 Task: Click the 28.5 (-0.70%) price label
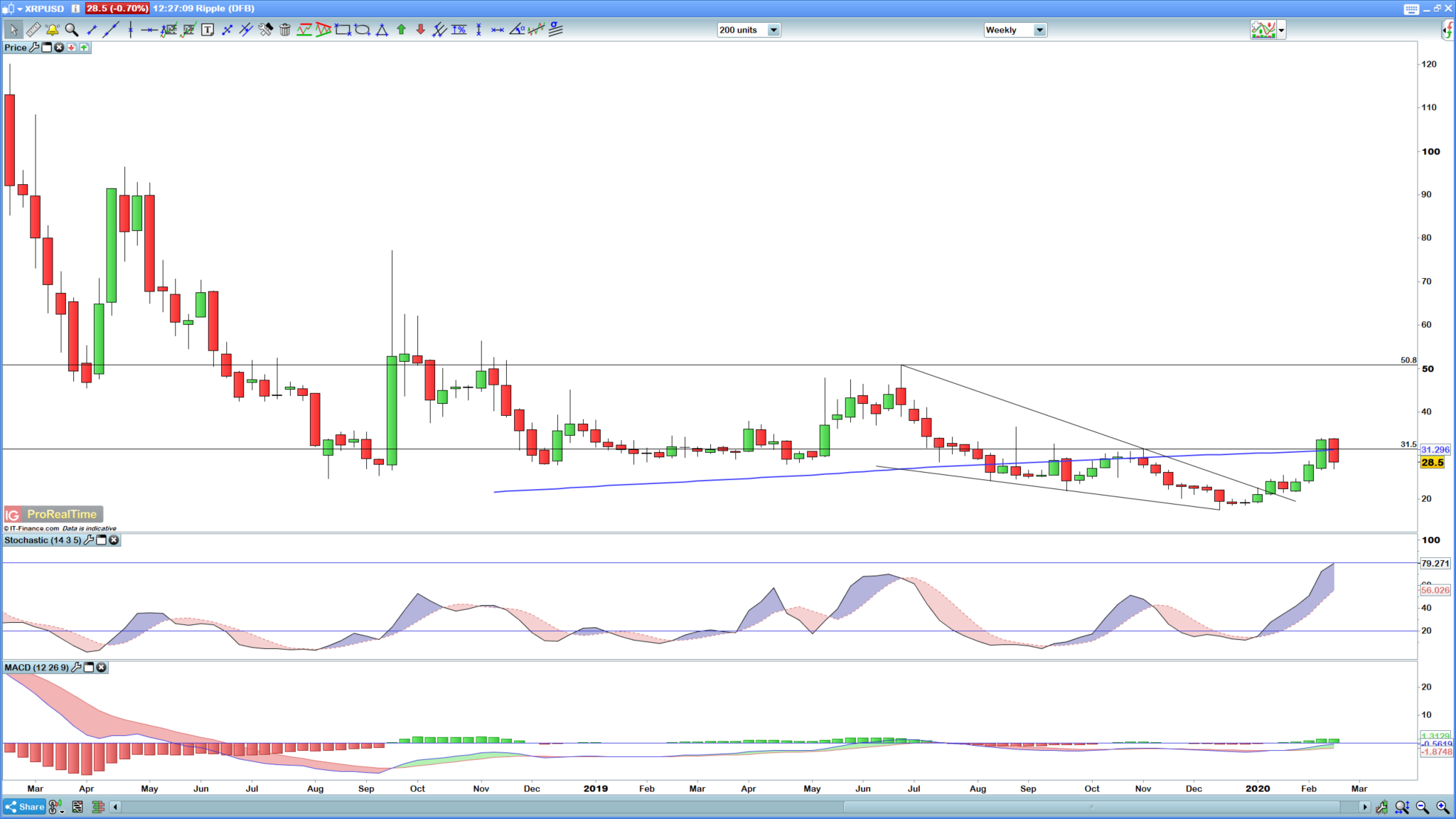coord(117,9)
